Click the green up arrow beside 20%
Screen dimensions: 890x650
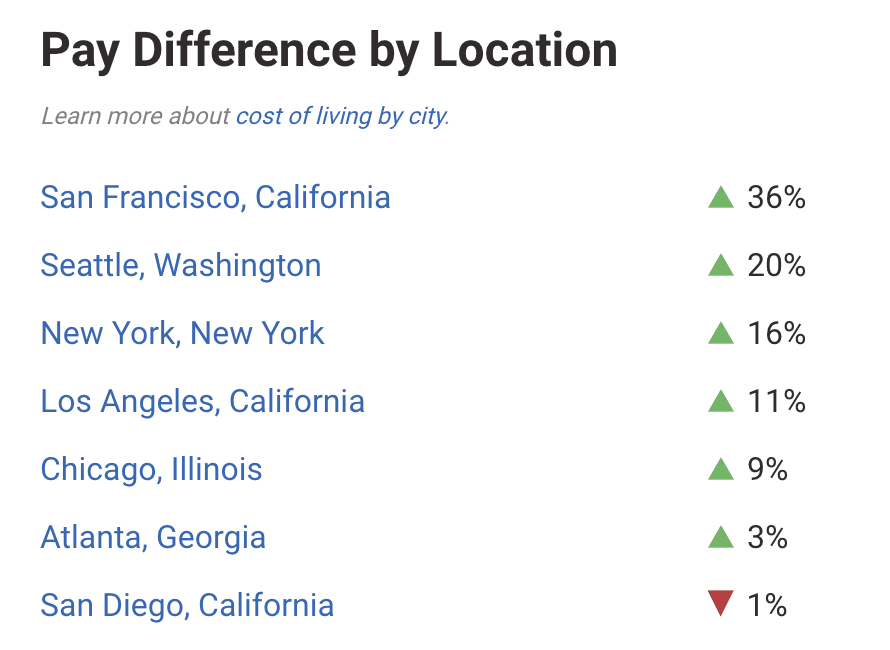pyautogui.click(x=721, y=265)
